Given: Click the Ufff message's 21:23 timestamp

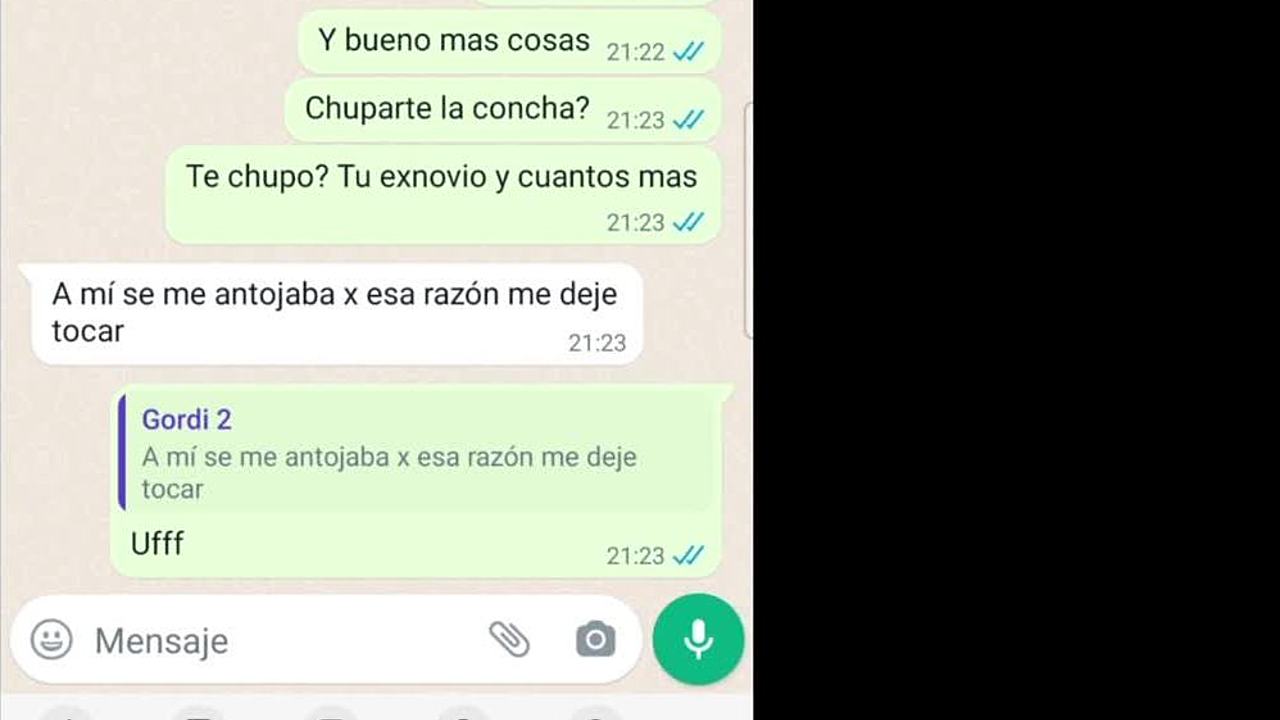Looking at the screenshot, I should pos(635,555).
